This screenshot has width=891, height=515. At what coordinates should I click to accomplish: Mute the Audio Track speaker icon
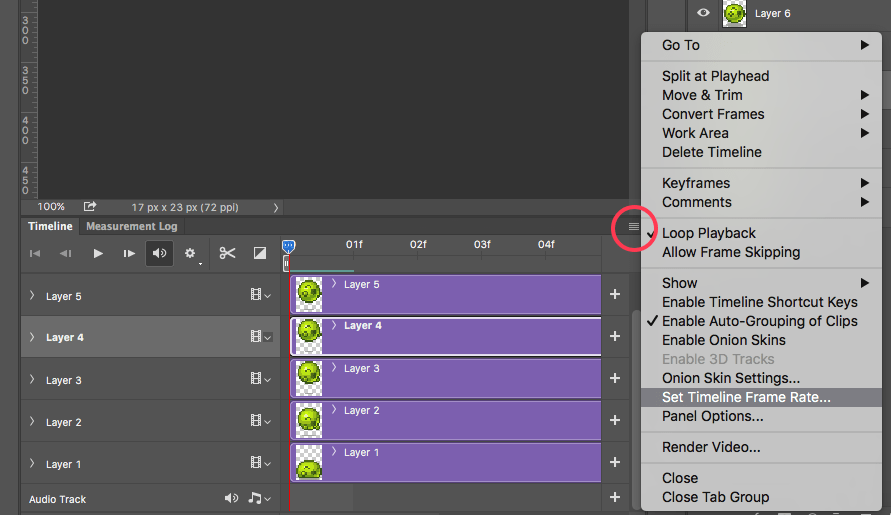click(x=231, y=499)
